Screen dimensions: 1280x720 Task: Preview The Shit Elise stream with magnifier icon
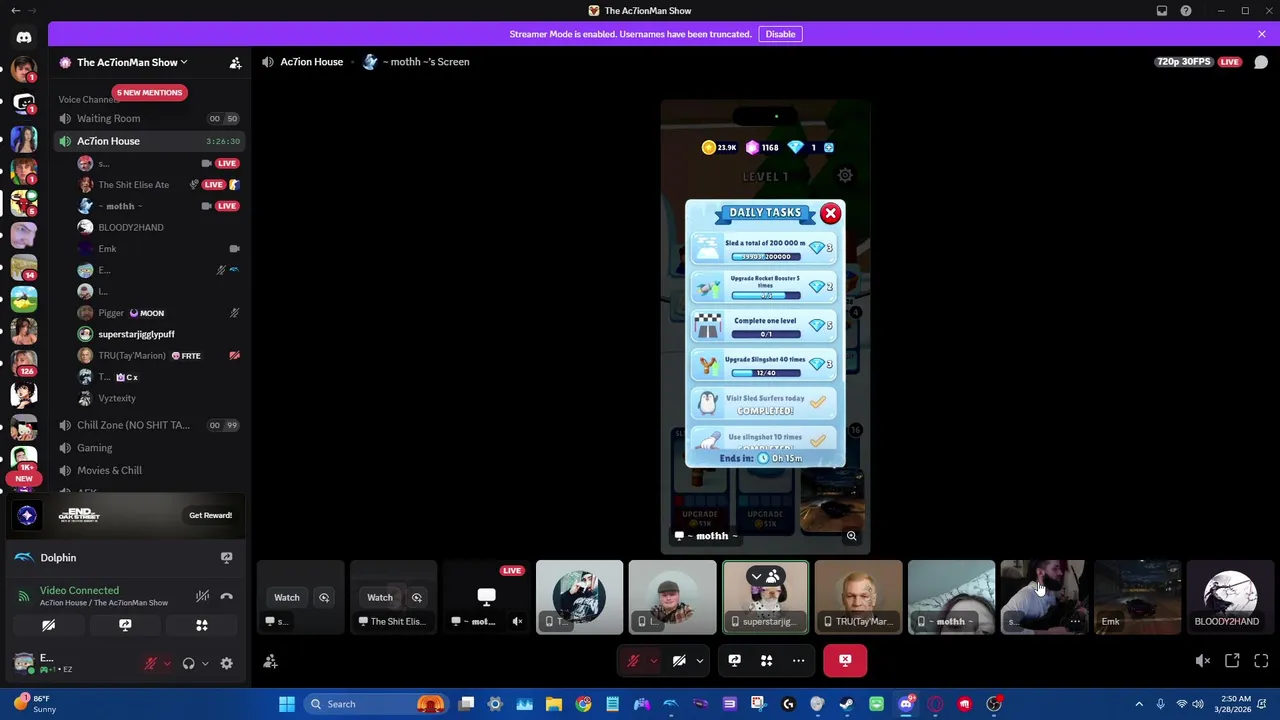click(x=417, y=598)
